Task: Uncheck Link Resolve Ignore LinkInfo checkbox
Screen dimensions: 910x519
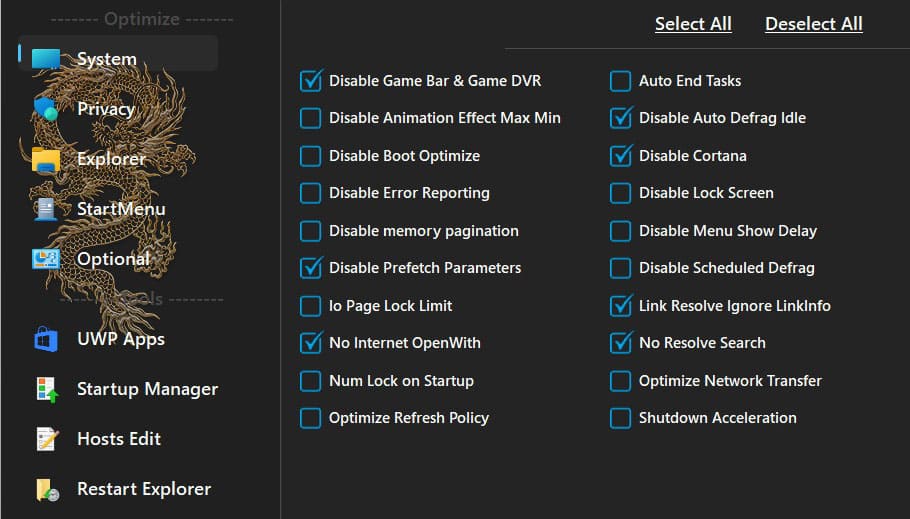Action: pos(620,306)
